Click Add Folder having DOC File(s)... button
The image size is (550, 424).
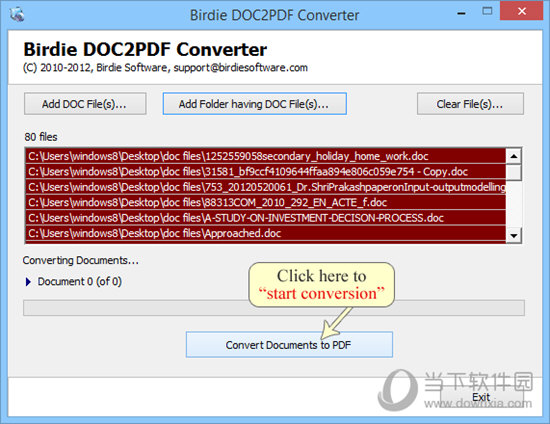[255, 104]
